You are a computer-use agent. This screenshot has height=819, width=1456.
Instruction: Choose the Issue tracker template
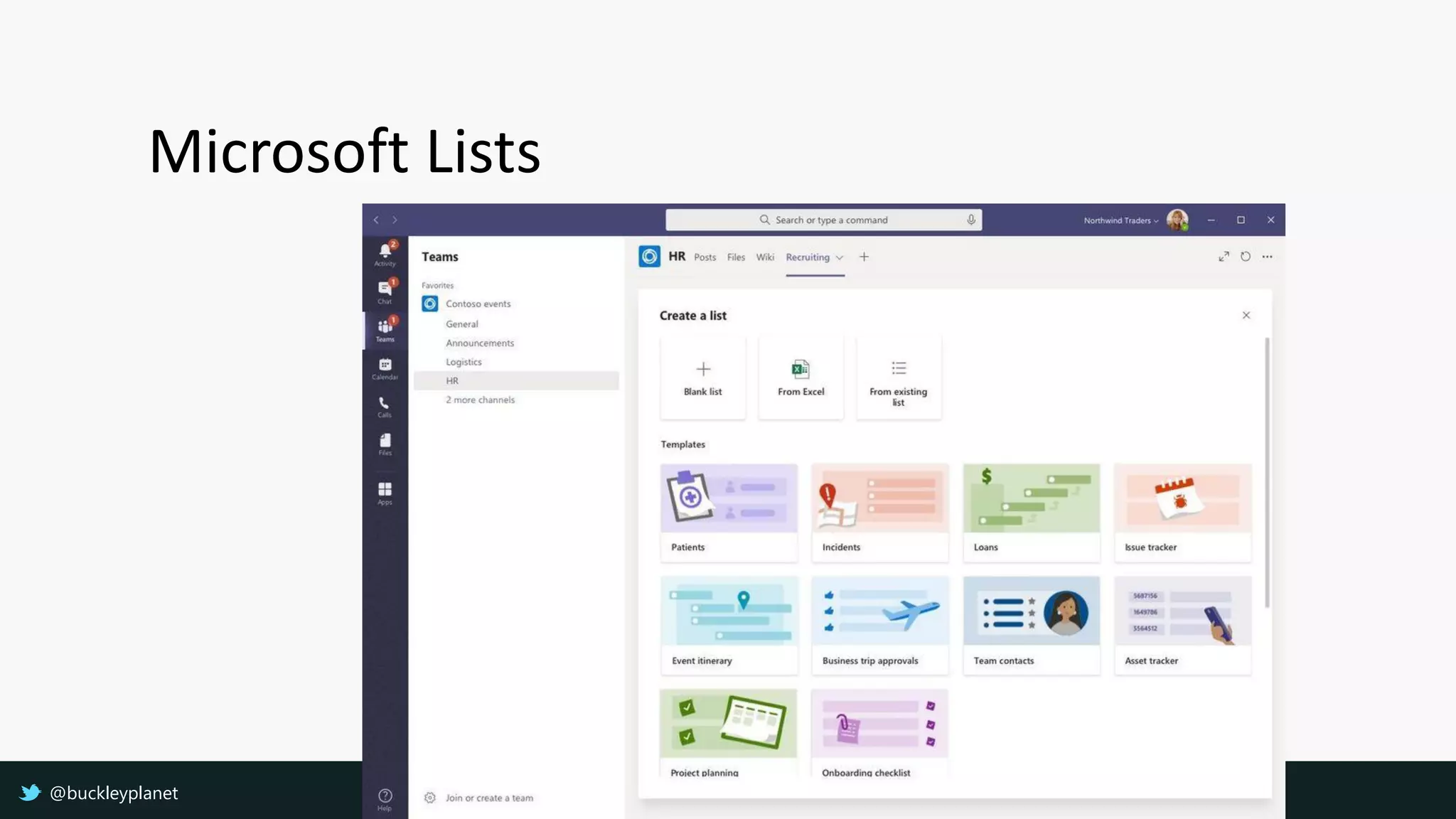[1183, 513]
